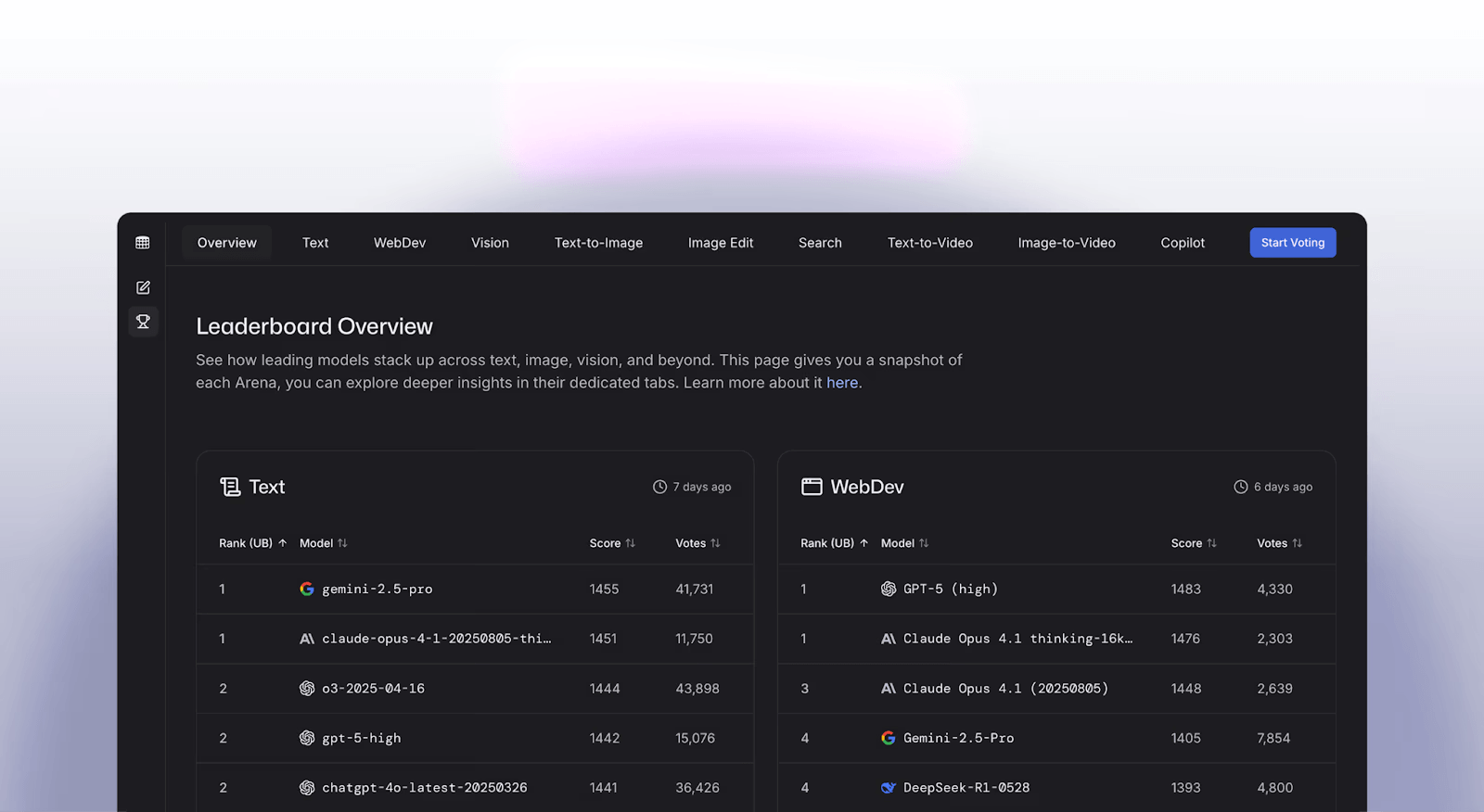Click OpenAI icon beside GPT-5 (high)
1484x812 pixels.
pyautogui.click(x=889, y=589)
